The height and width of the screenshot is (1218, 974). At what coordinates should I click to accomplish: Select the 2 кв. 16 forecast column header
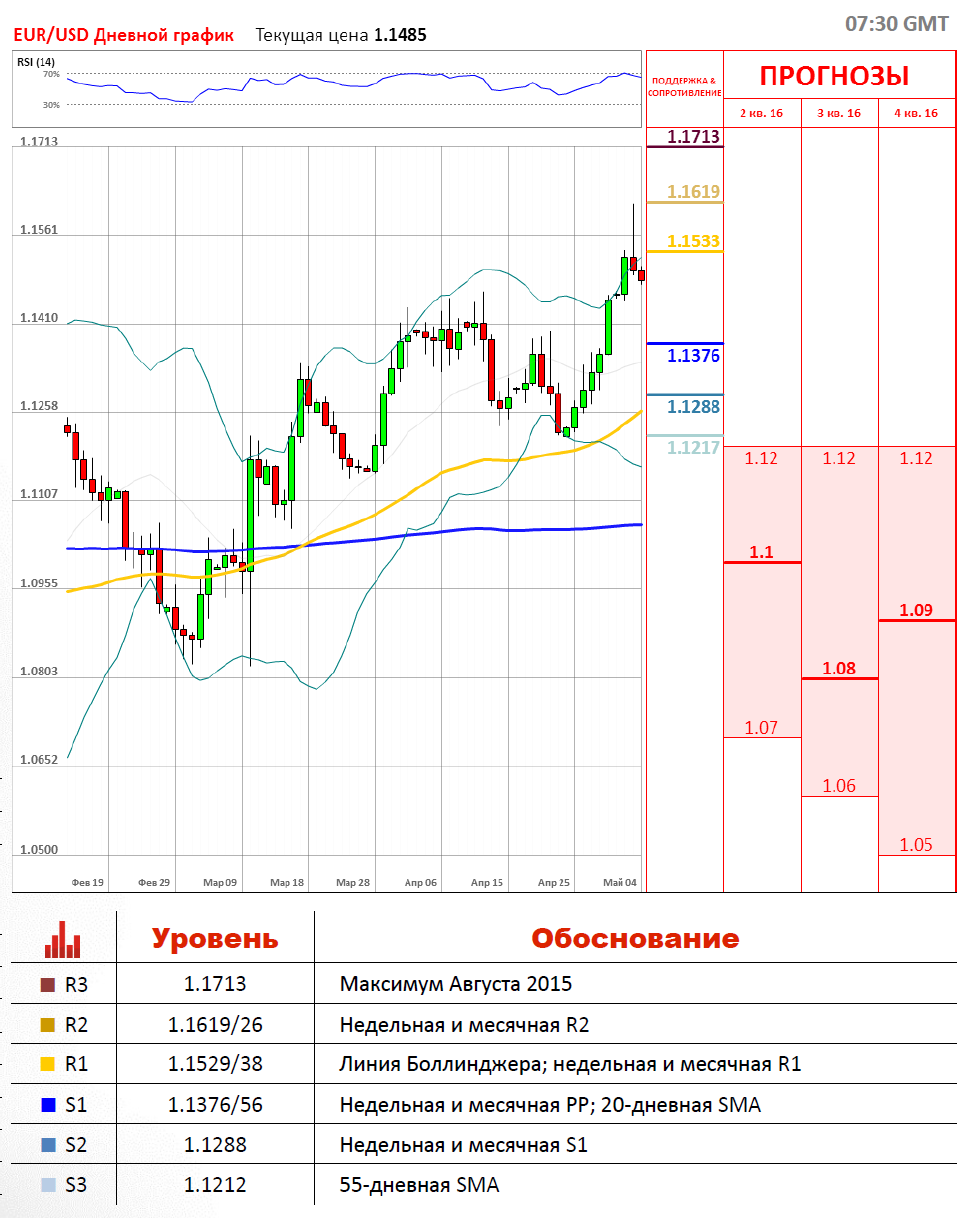click(x=761, y=113)
